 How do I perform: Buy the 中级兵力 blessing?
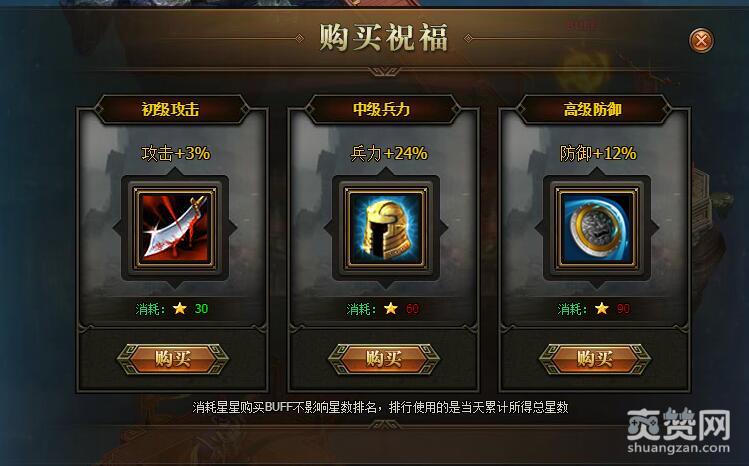coord(384,359)
